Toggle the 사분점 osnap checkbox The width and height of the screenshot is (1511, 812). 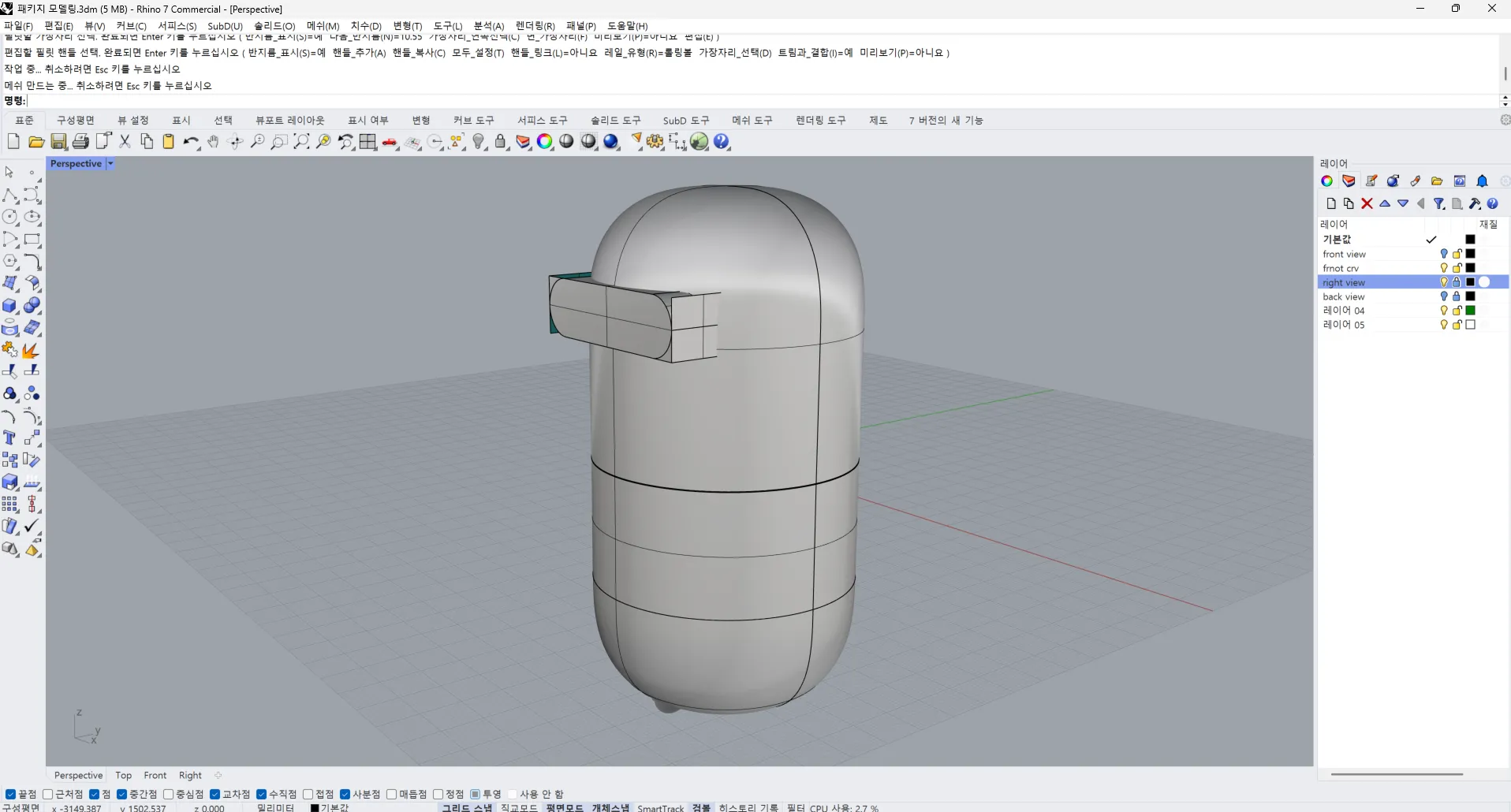[x=345, y=794]
